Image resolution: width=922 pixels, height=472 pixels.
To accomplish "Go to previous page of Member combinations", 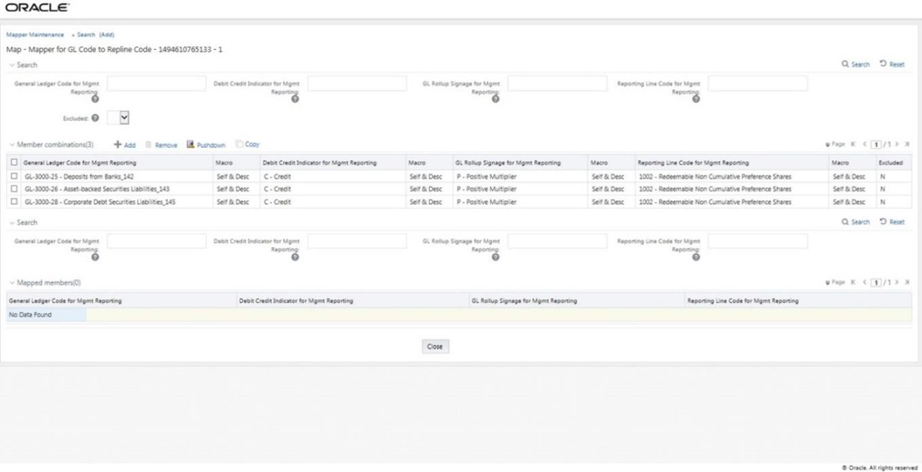I will 864,144.
